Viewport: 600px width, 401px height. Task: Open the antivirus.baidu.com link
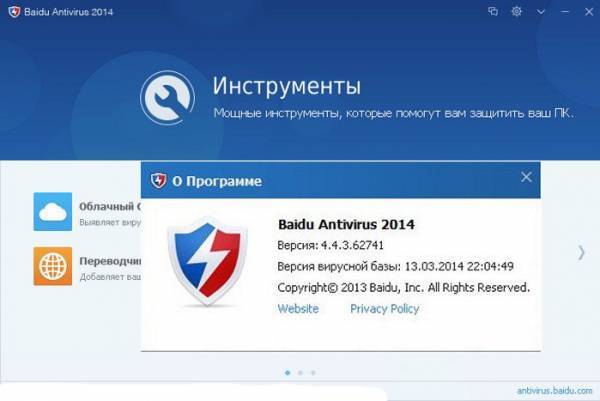pos(554,391)
